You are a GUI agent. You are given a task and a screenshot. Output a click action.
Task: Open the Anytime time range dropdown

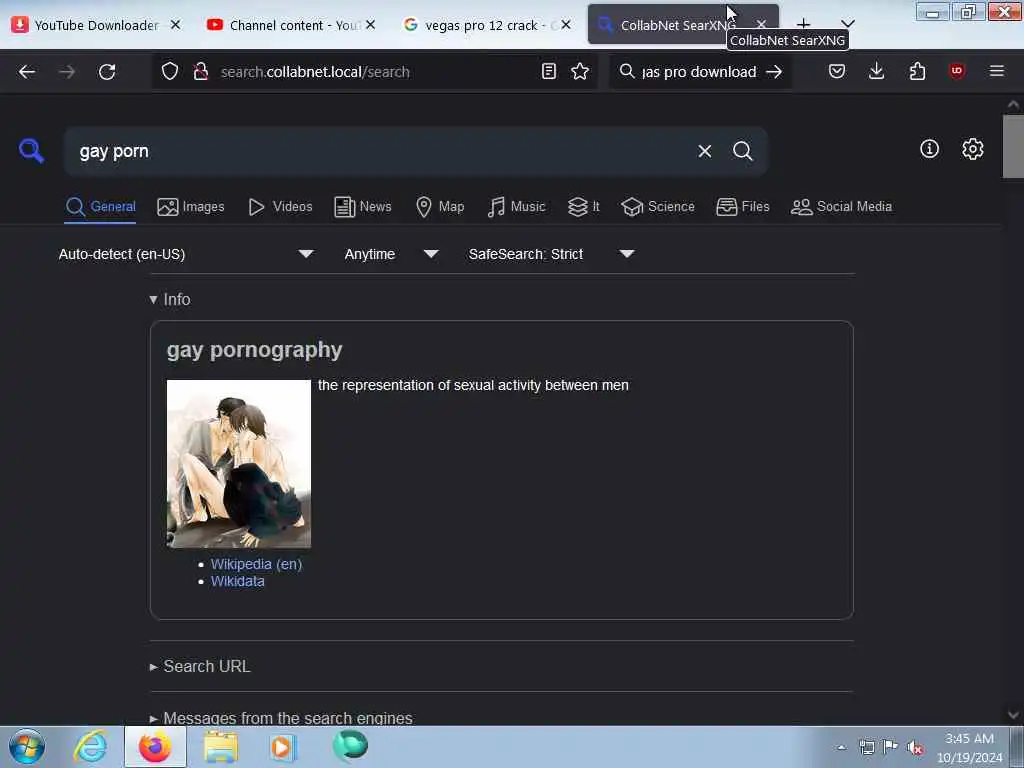pos(391,254)
